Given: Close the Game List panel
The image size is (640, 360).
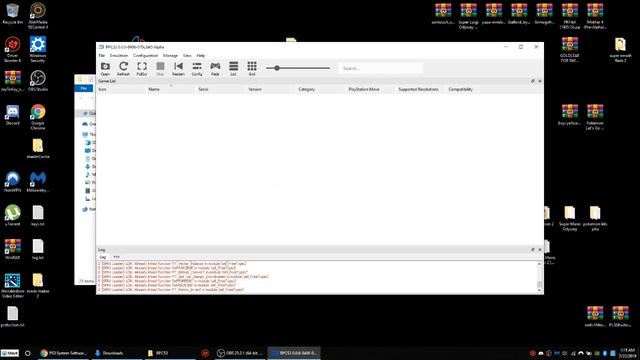Looking at the screenshot, I should click(x=540, y=81).
